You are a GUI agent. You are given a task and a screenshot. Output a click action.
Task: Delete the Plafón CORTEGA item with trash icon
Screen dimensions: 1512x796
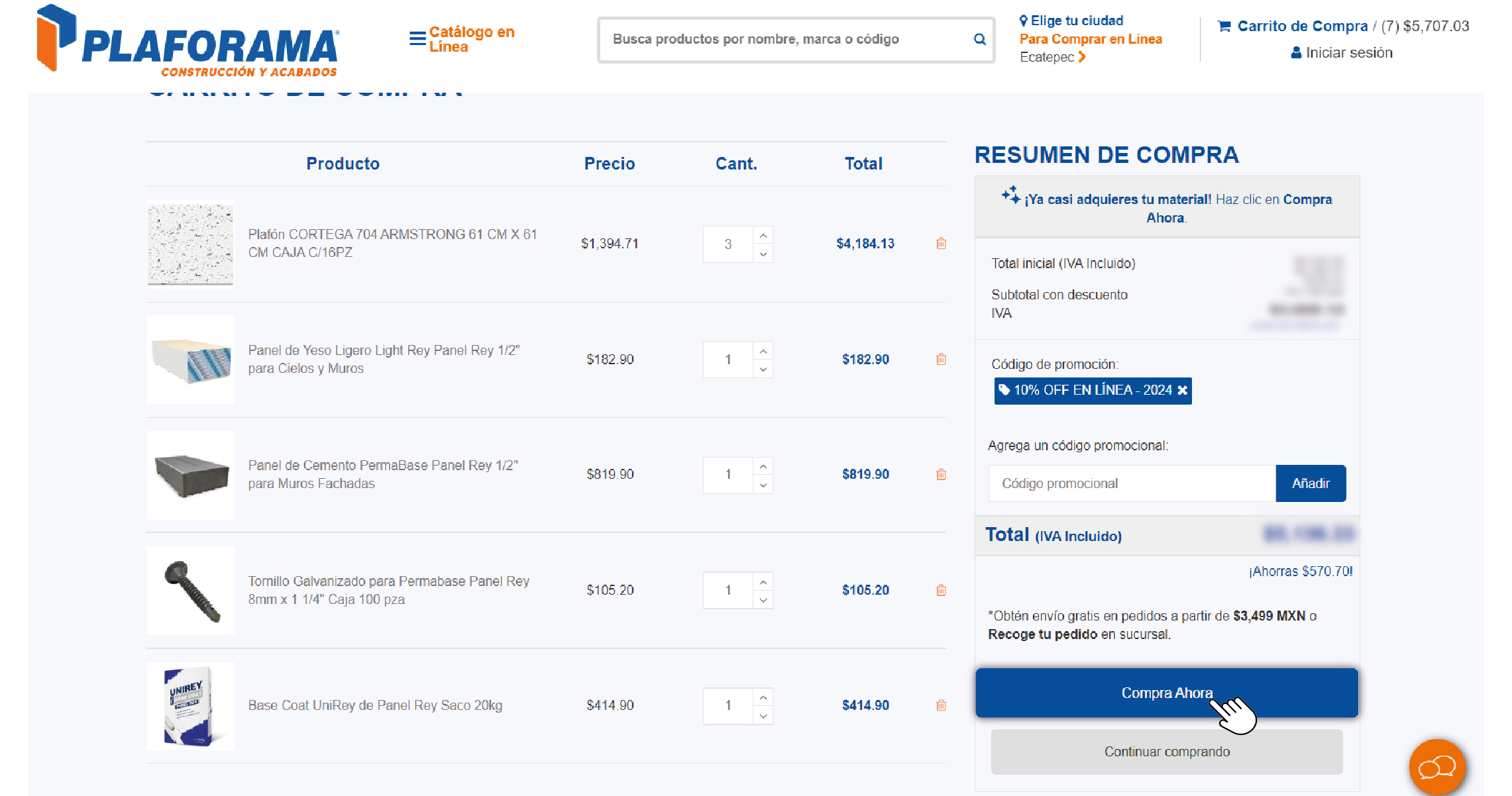pos(941,244)
